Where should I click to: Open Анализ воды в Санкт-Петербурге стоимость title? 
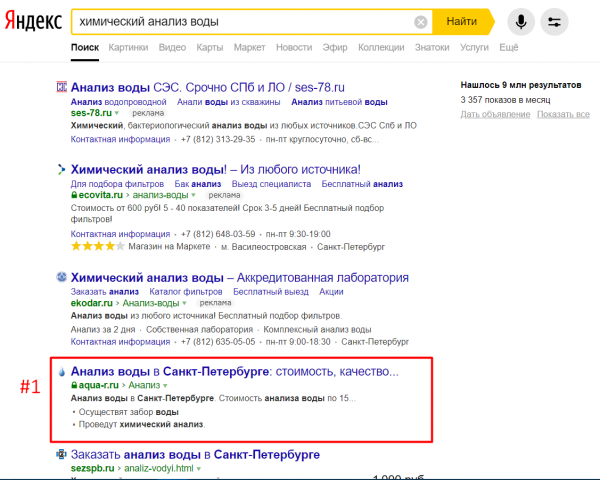(x=235, y=371)
